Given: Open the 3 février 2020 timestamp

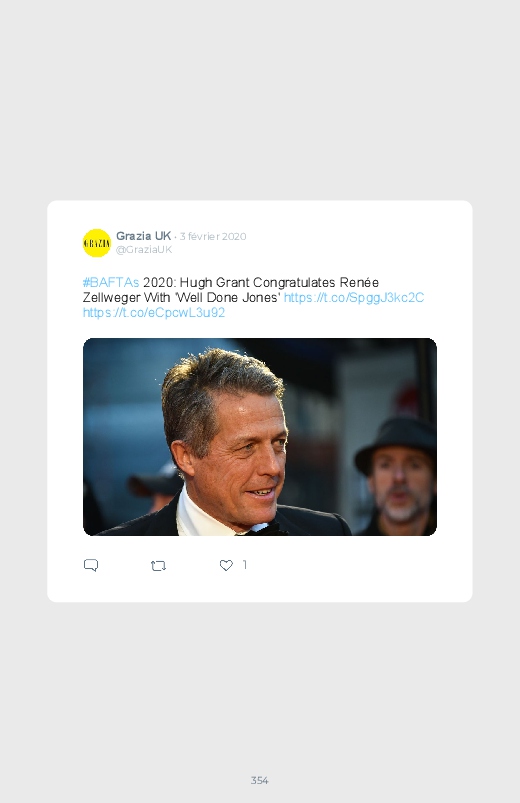Looking at the screenshot, I should [x=213, y=237].
